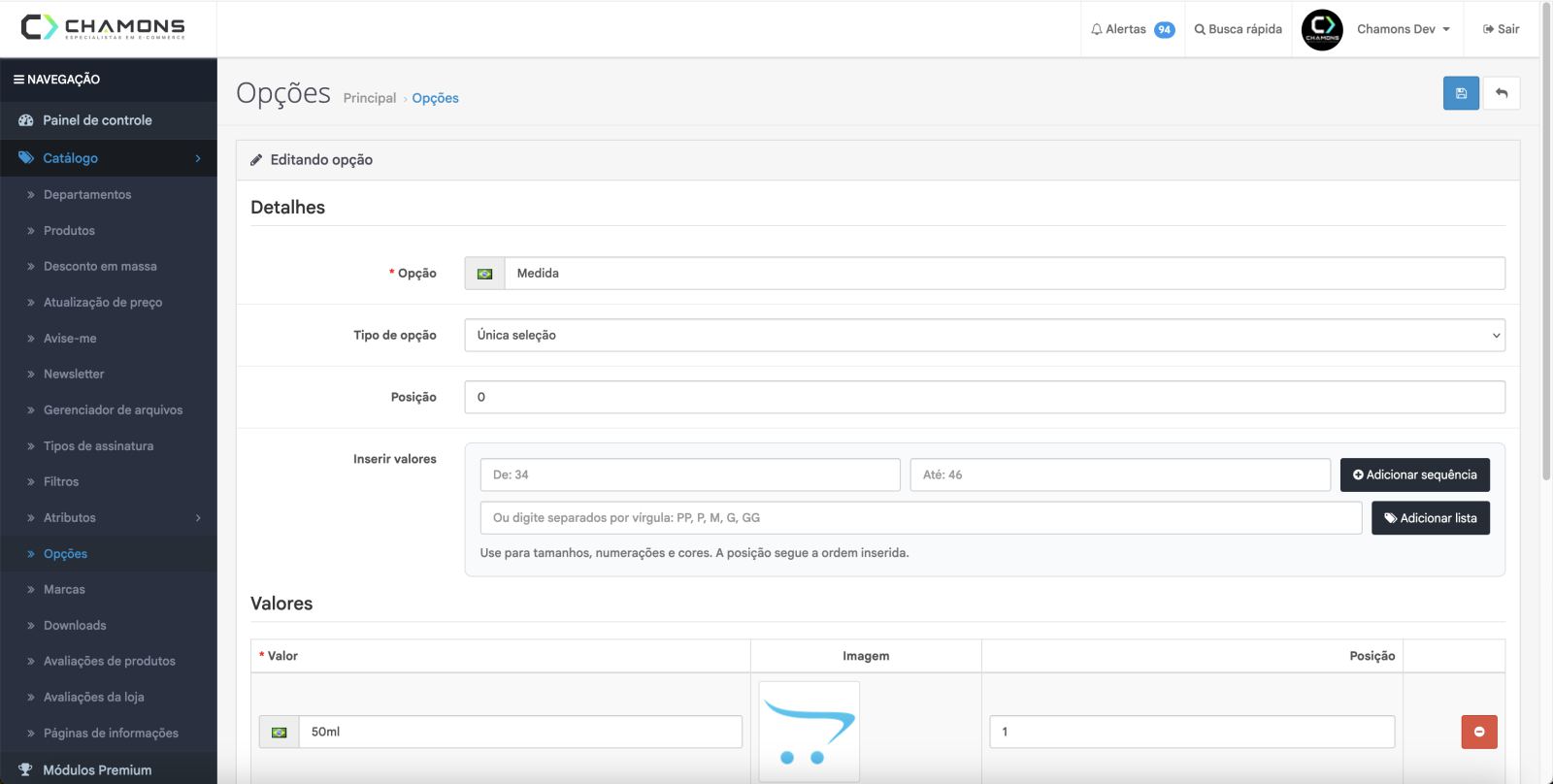
Task: Open Avaliações de produtos sidebar item
Action: coord(110,662)
